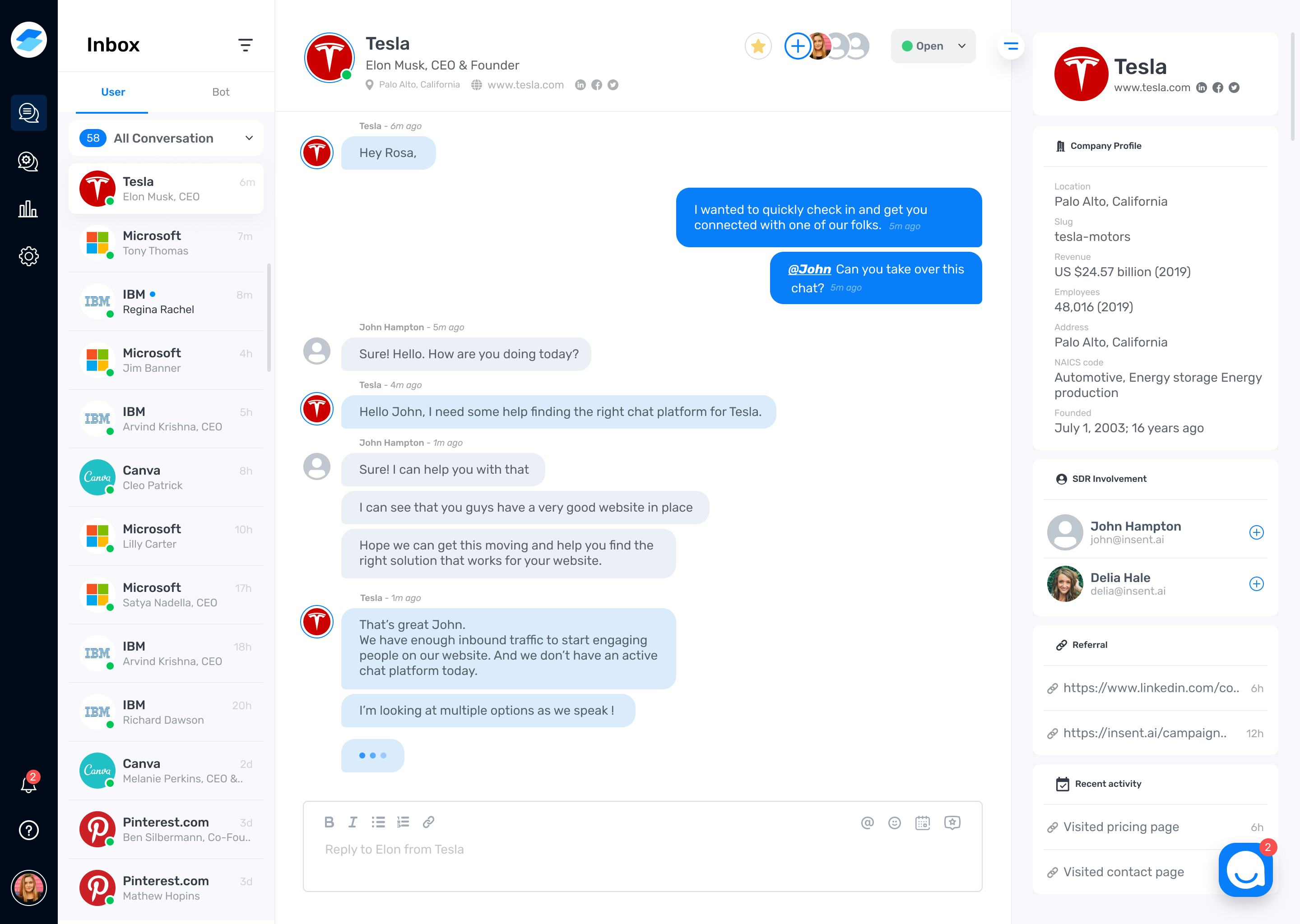
Task: Add John Hampton to the conversation
Action: (1257, 532)
